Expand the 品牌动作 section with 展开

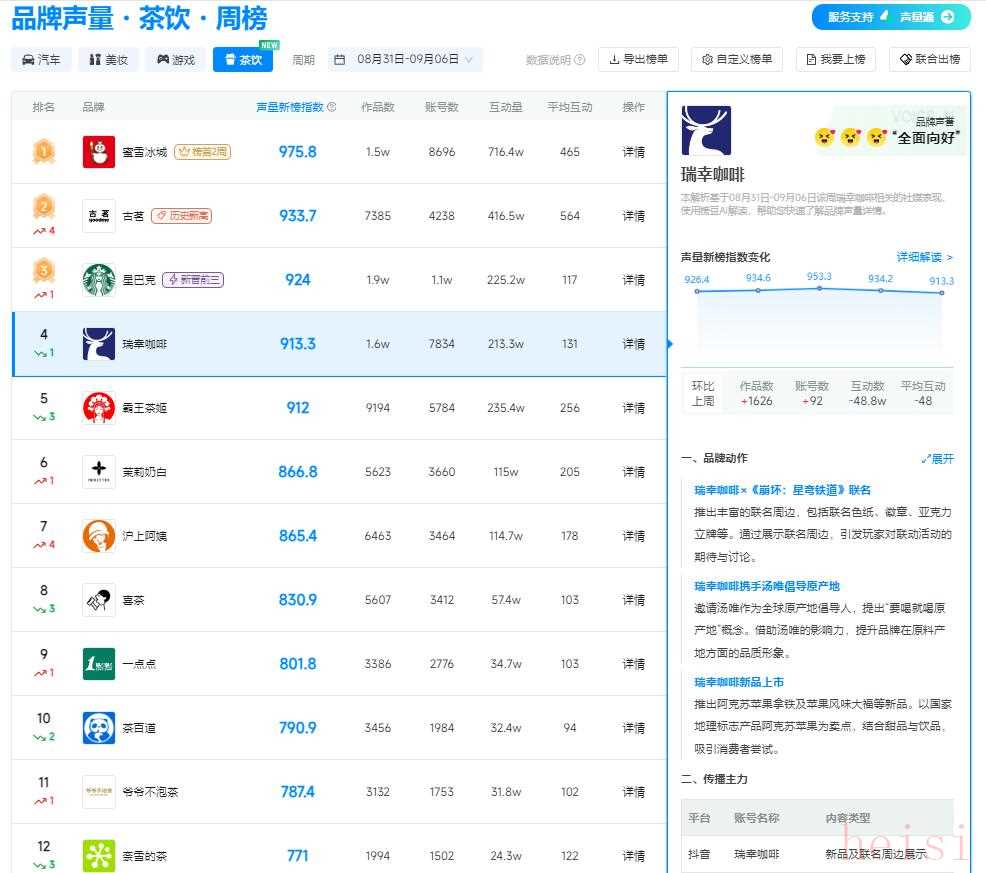pos(937,459)
